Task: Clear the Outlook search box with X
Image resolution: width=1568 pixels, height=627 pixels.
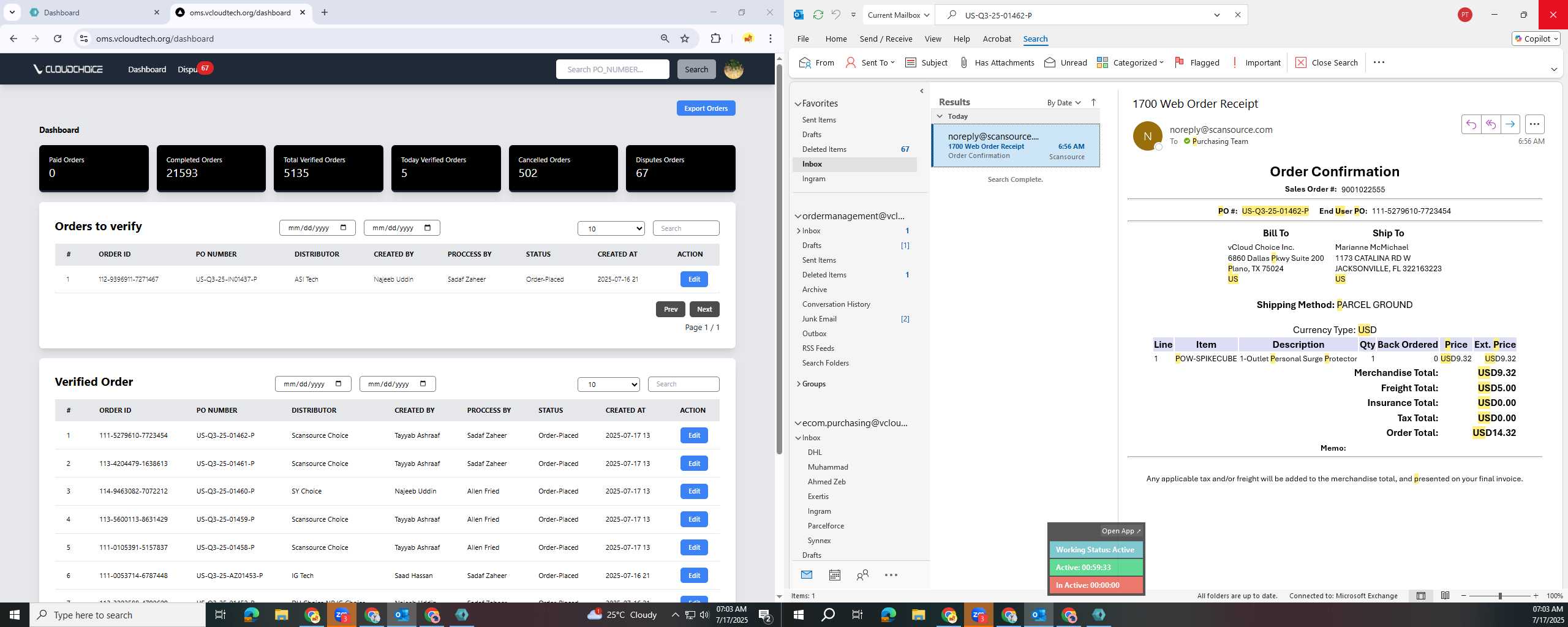Action: click(1237, 15)
